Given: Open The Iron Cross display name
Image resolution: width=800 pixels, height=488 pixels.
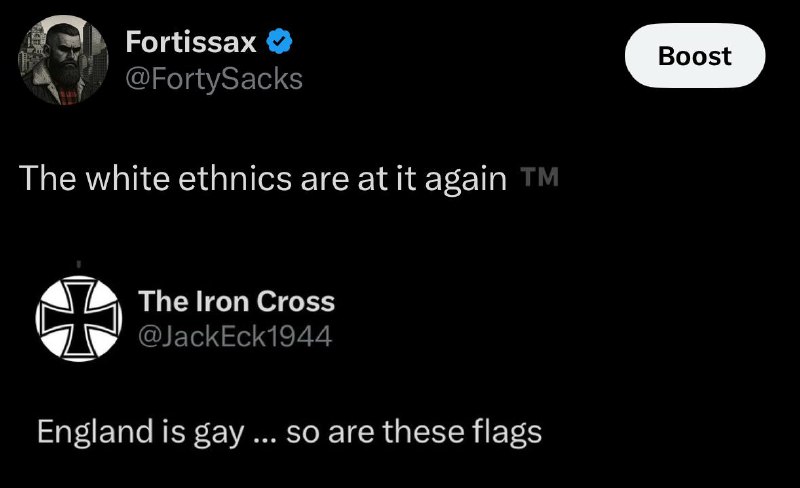Looking at the screenshot, I should pyautogui.click(x=236, y=301).
